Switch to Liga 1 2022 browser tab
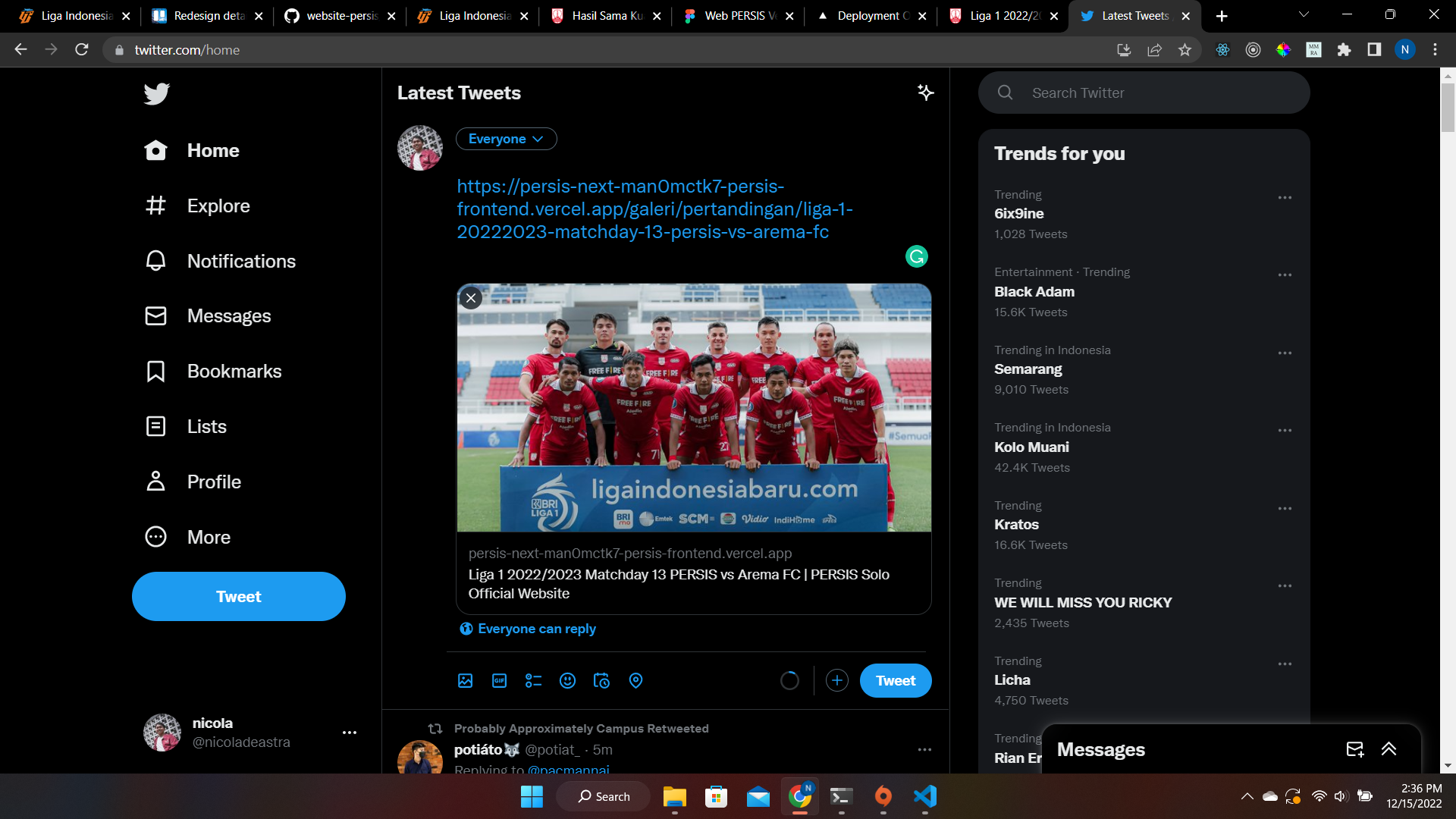Image resolution: width=1456 pixels, height=819 pixels. click(x=1001, y=16)
